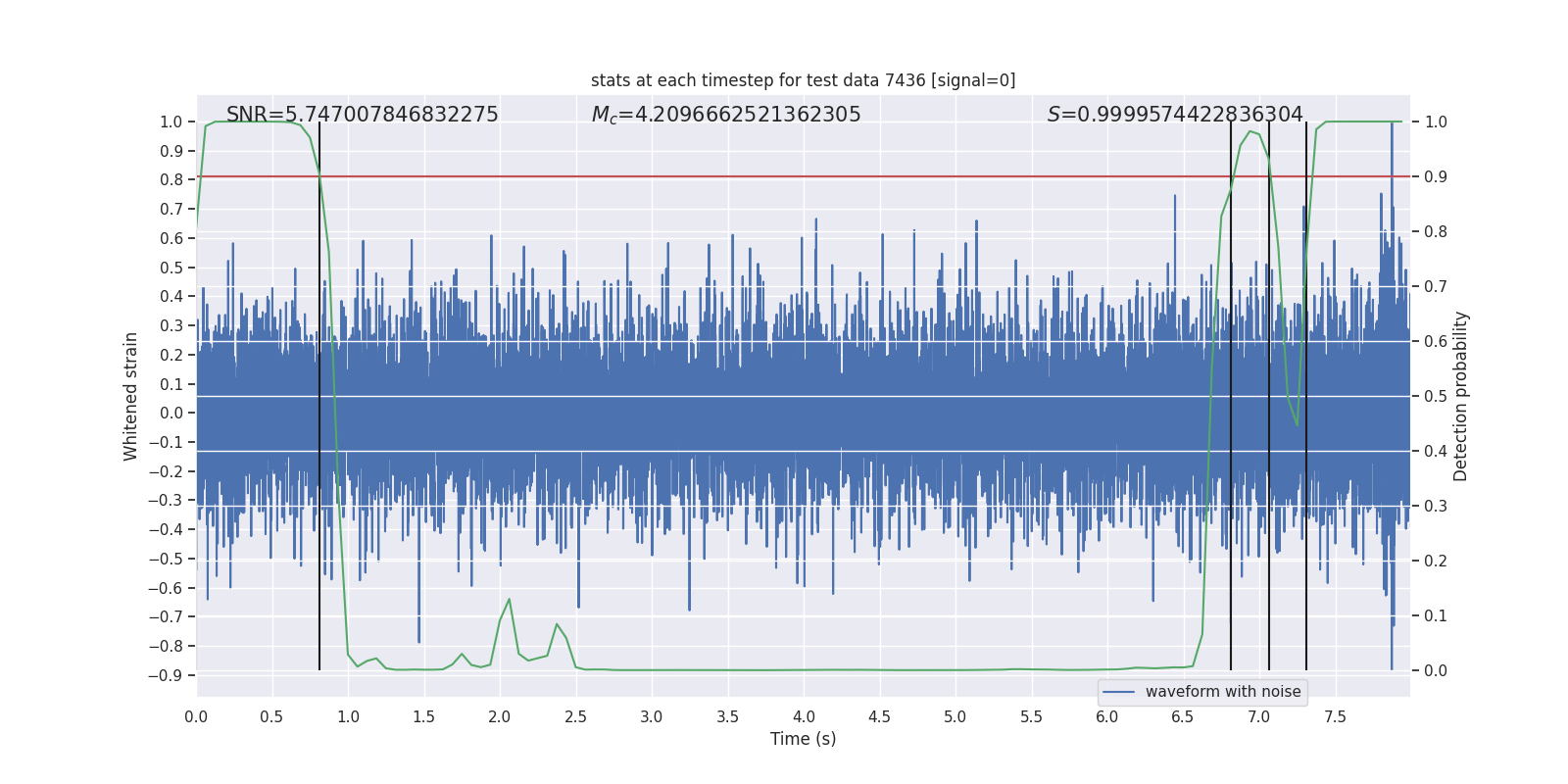Click the 'Detection probability' right axis label
The height and width of the screenshot is (784, 1568).
(x=1461, y=396)
